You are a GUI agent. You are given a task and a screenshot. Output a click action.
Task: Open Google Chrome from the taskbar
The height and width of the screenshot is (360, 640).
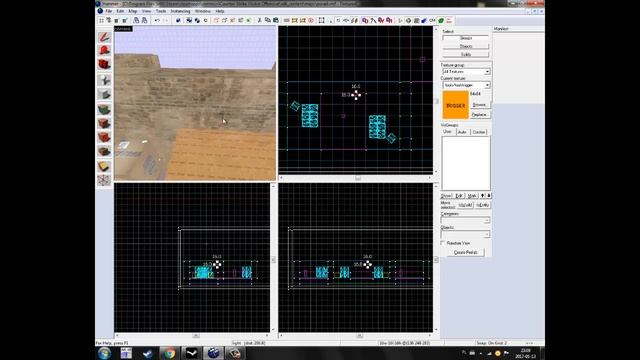(x=169, y=353)
